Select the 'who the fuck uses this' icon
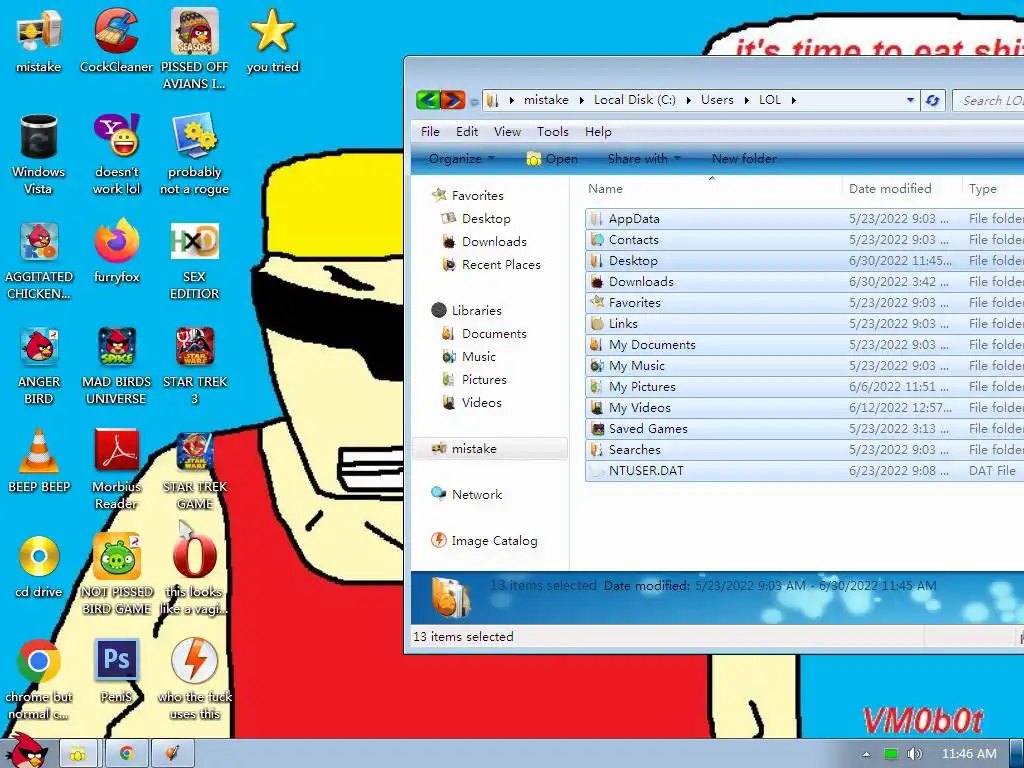The width and height of the screenshot is (1024, 768). [x=195, y=679]
